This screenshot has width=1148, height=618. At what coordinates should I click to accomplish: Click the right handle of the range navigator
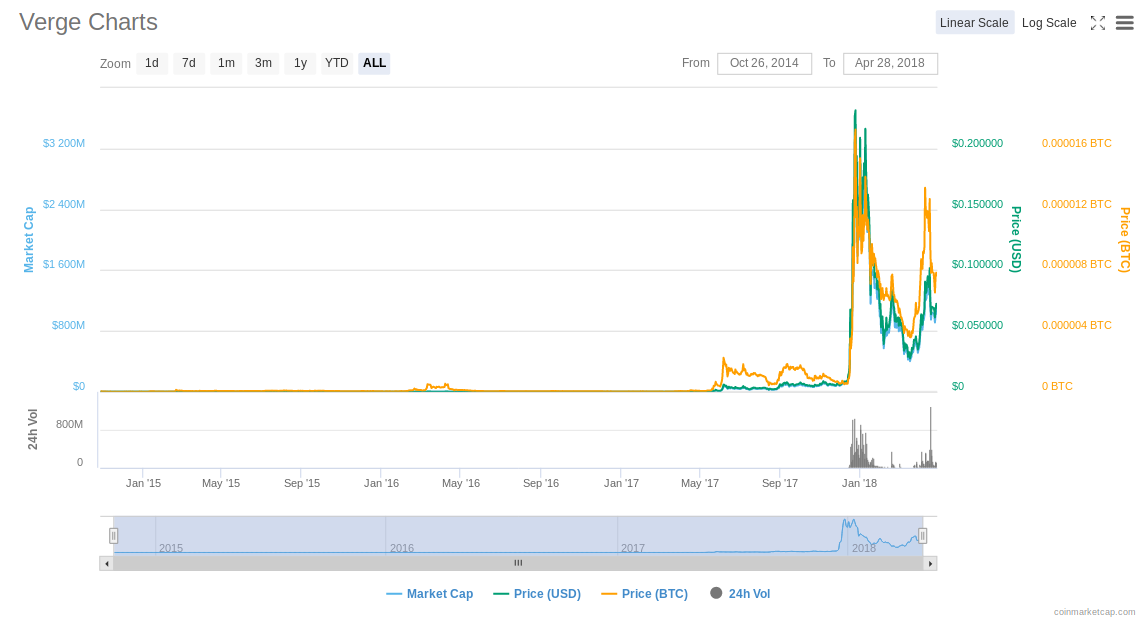pyautogui.click(x=922, y=534)
